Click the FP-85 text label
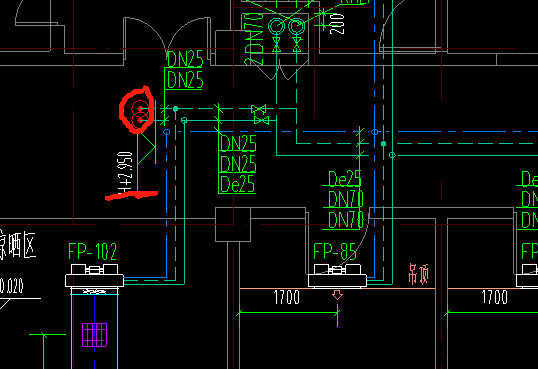538x369 pixels. pyautogui.click(x=335, y=252)
